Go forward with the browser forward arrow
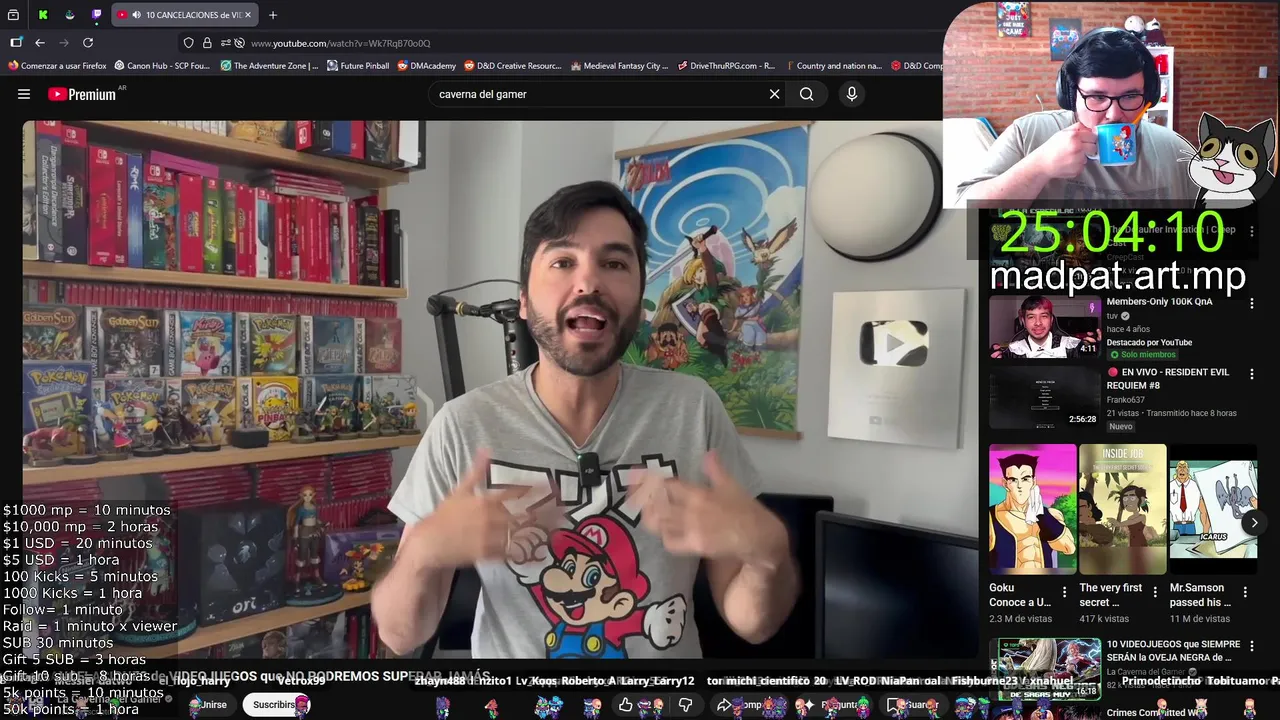This screenshot has height=720, width=1280. click(x=64, y=43)
